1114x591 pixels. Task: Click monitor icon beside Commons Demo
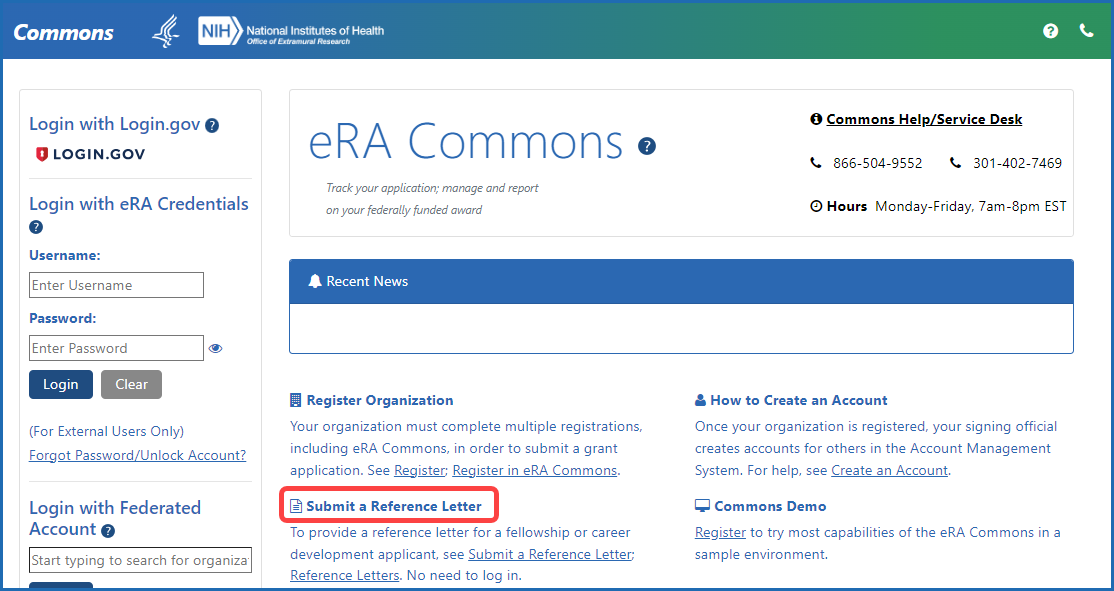pyautogui.click(x=702, y=506)
